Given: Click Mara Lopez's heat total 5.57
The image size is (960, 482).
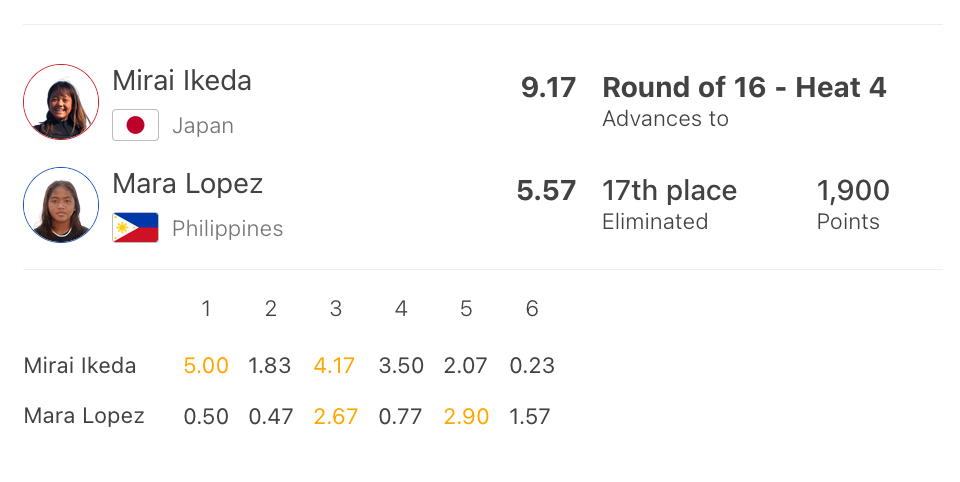Looking at the screenshot, I should (x=546, y=191).
